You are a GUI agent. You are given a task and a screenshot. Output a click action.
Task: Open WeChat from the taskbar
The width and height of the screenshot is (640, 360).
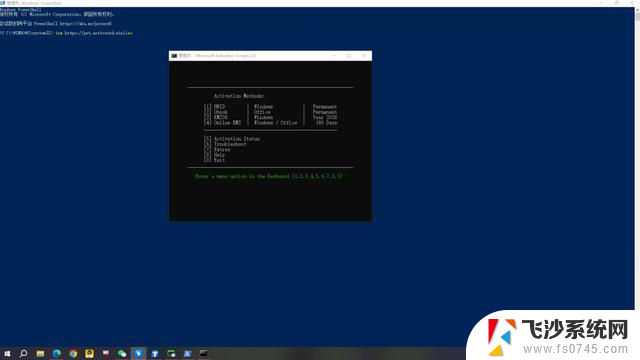122,353
